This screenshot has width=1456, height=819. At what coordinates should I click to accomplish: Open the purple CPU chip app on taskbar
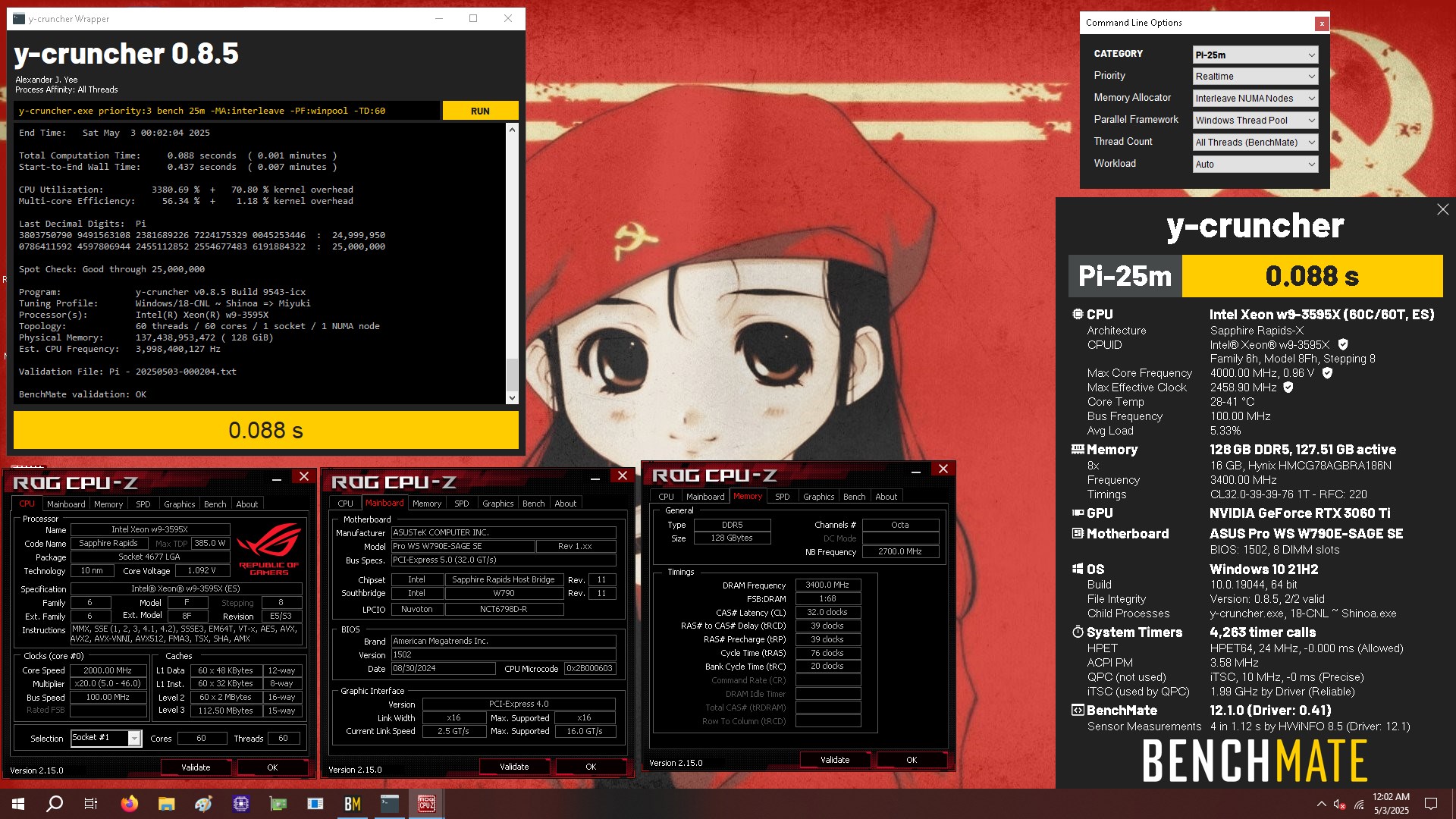[x=241, y=804]
